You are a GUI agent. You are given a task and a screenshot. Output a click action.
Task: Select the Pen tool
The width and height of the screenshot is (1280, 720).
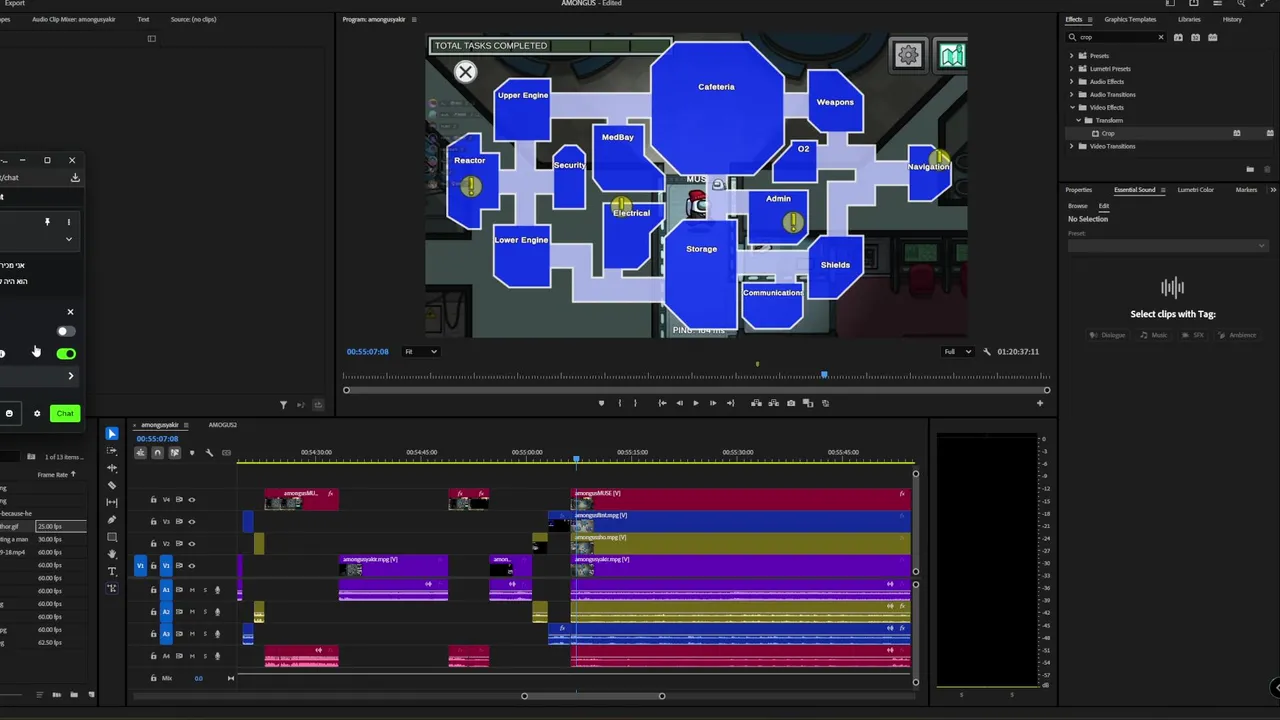pyautogui.click(x=112, y=519)
